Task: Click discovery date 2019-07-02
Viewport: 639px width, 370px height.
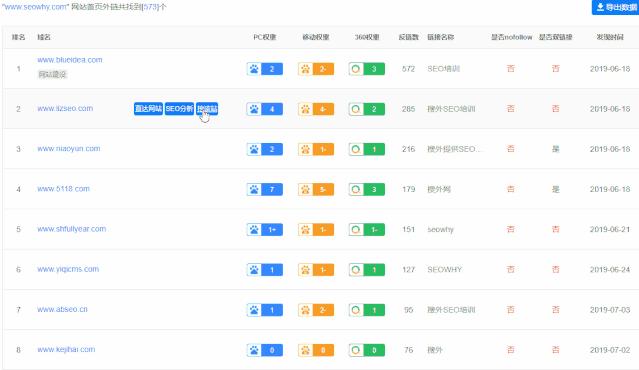Action: click(610, 350)
